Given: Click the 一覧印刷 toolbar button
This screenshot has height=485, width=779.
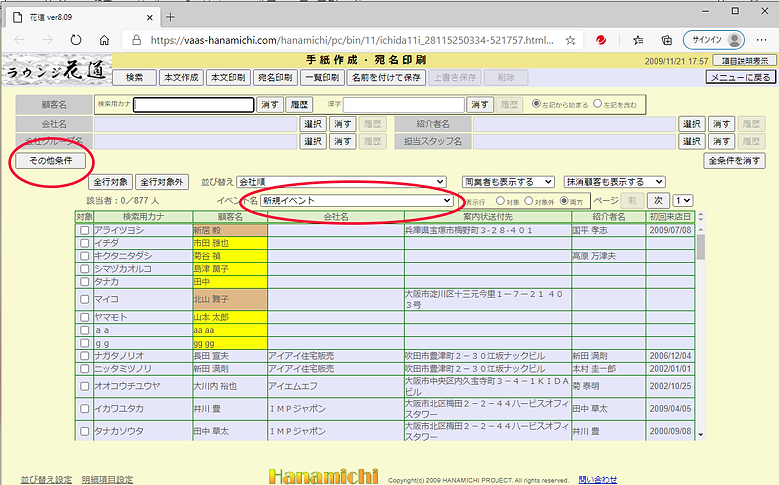Looking at the screenshot, I should (322, 78).
